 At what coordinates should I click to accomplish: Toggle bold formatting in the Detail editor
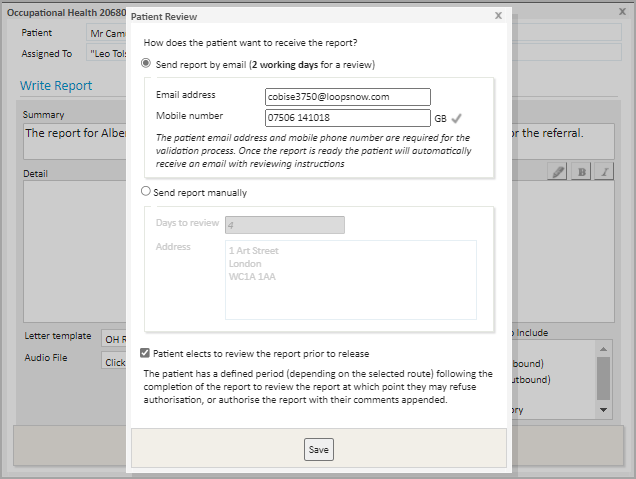tap(582, 172)
